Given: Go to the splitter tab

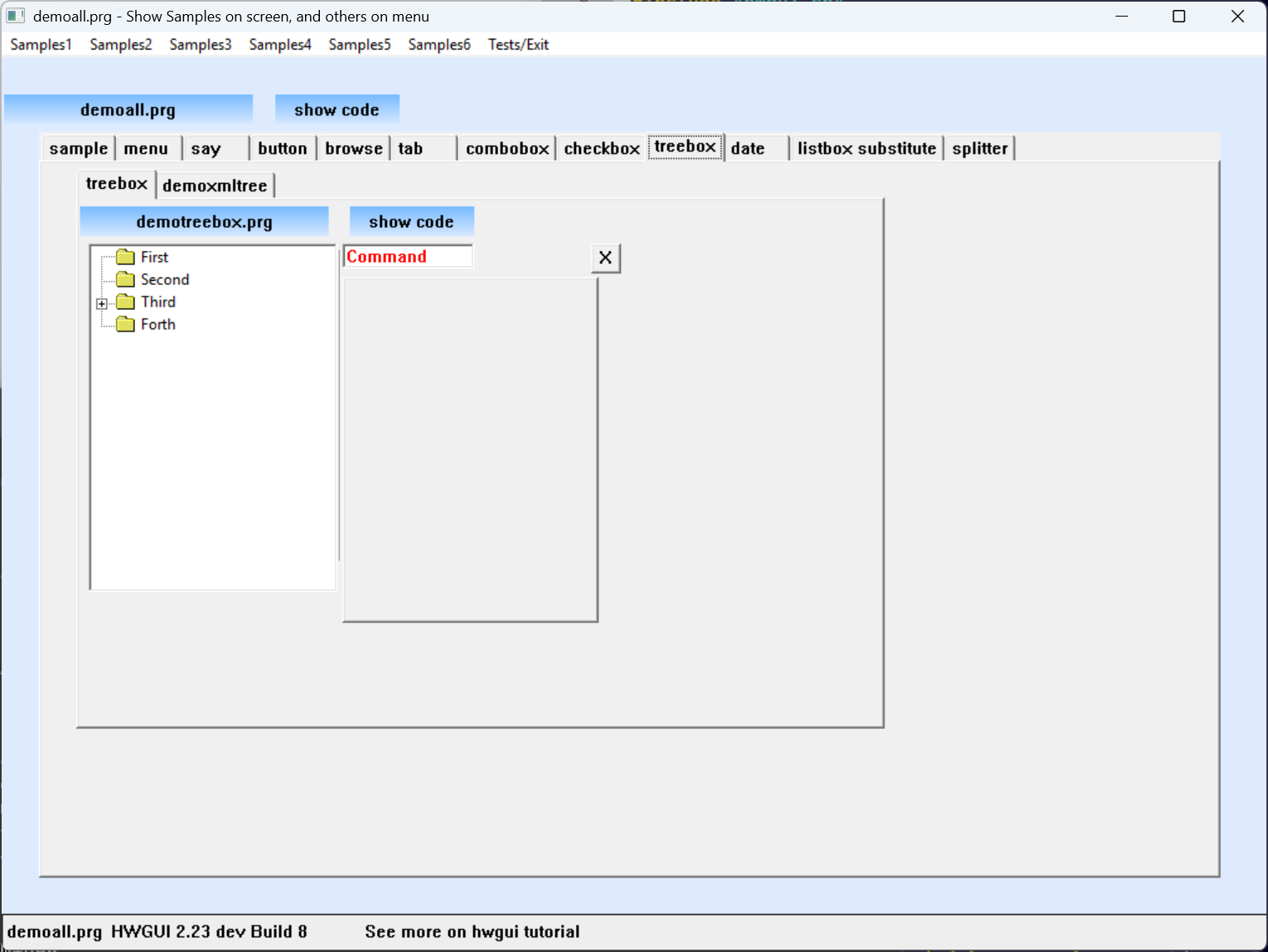Looking at the screenshot, I should pyautogui.click(x=980, y=148).
